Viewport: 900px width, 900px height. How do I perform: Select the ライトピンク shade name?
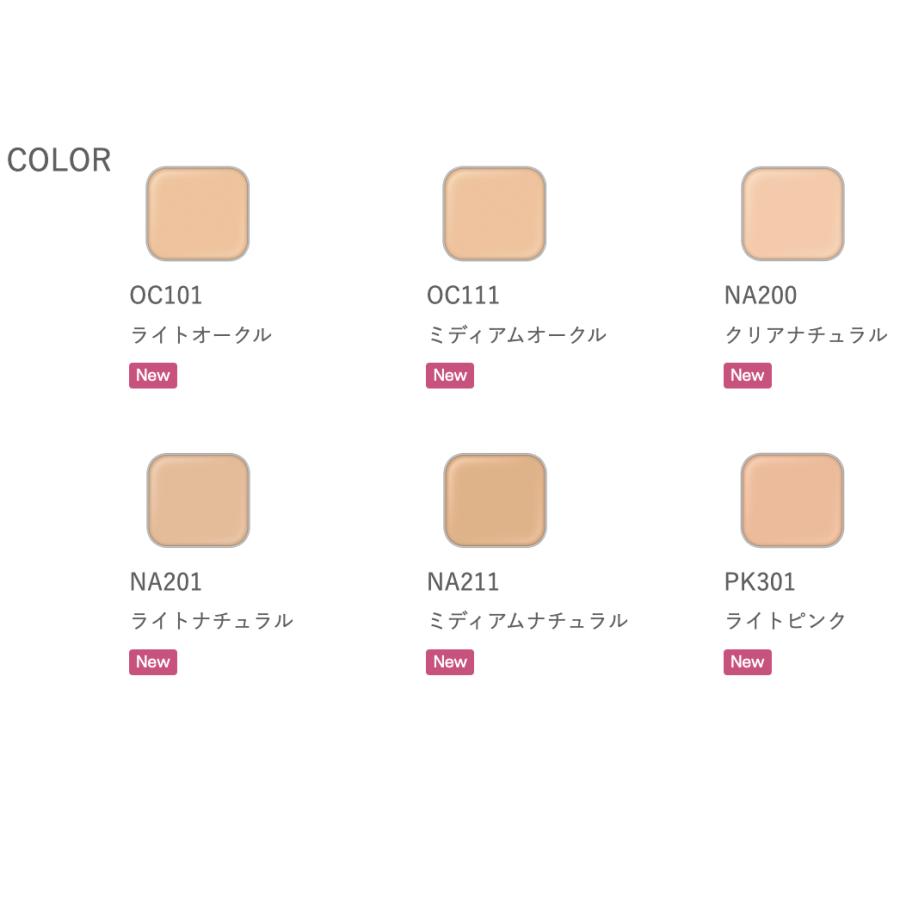785,621
